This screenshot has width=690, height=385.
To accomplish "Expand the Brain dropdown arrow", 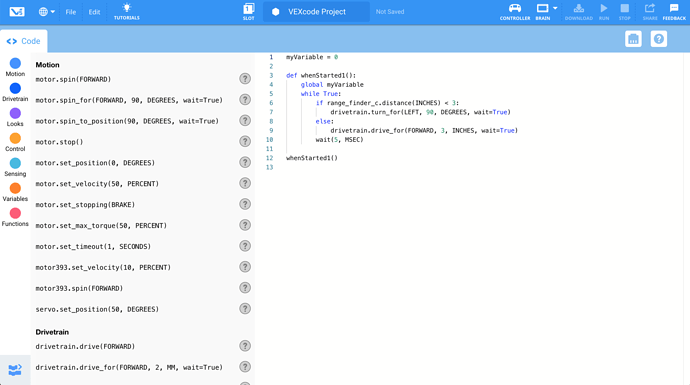I will click(x=555, y=8).
